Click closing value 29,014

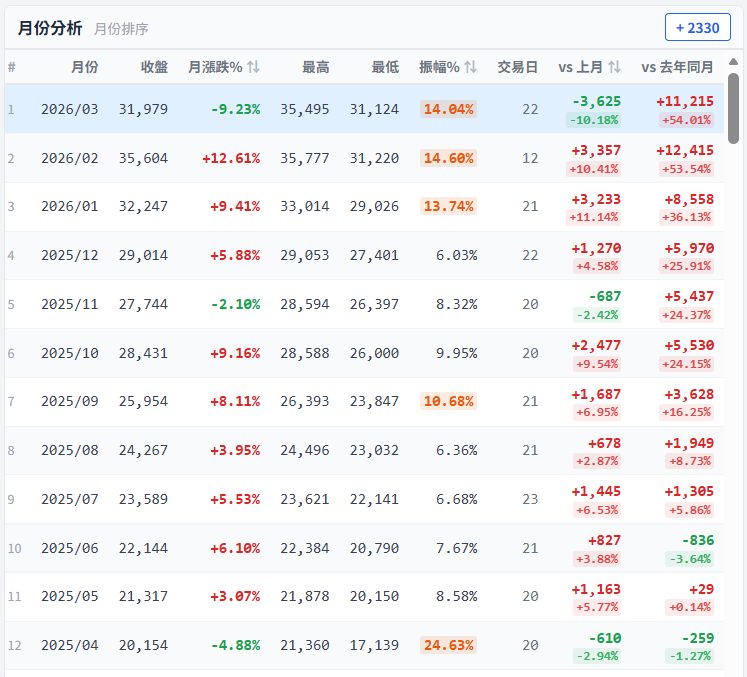click(x=143, y=255)
